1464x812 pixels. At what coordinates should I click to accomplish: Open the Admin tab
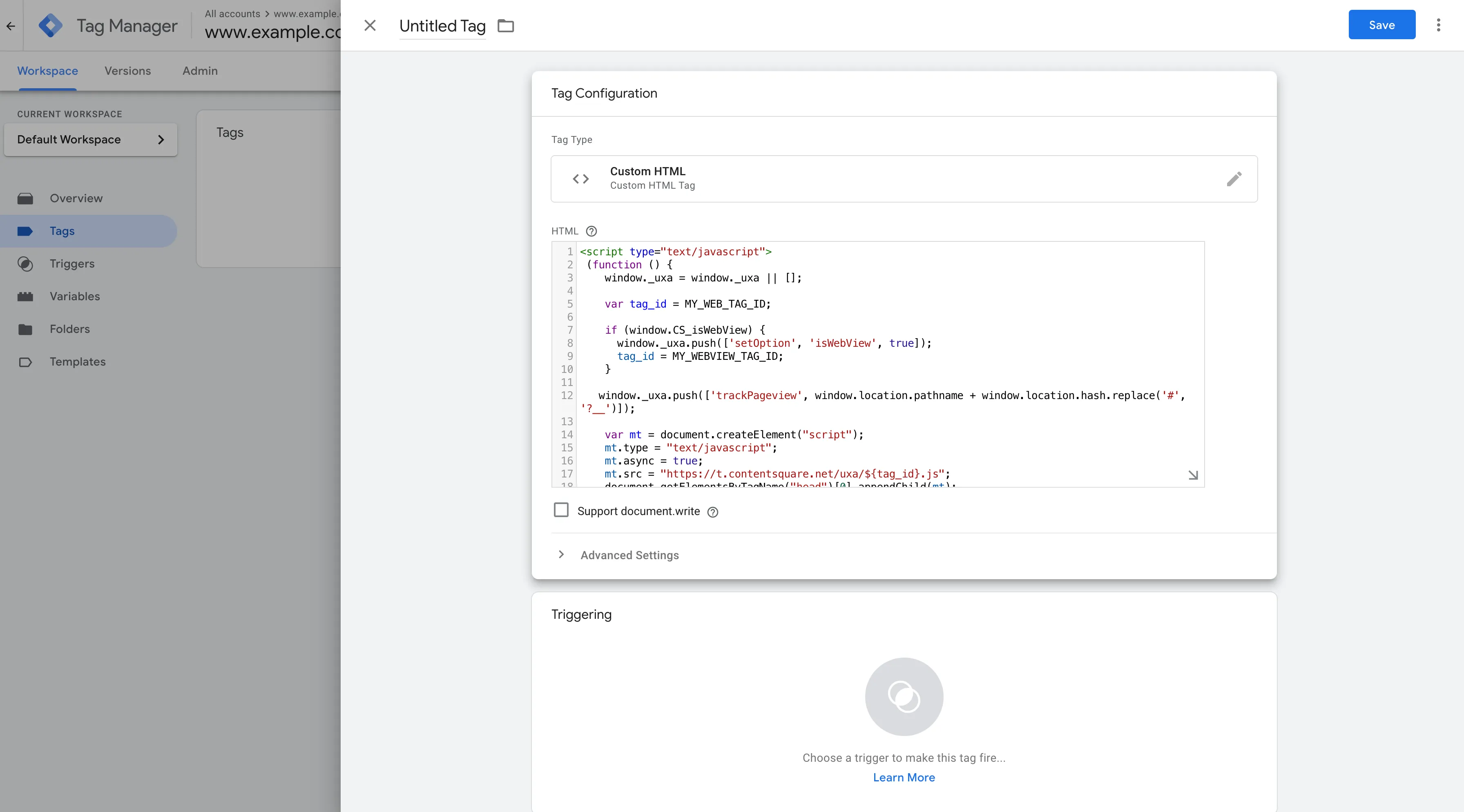(200, 71)
